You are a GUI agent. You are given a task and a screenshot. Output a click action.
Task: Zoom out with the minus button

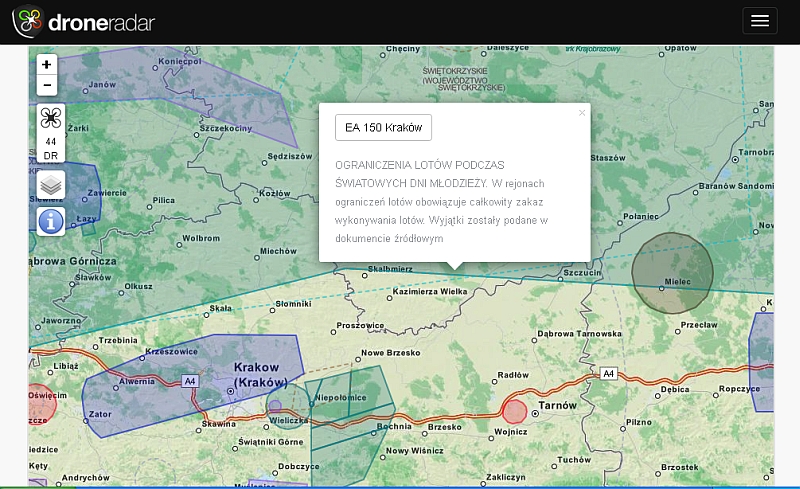click(x=47, y=85)
